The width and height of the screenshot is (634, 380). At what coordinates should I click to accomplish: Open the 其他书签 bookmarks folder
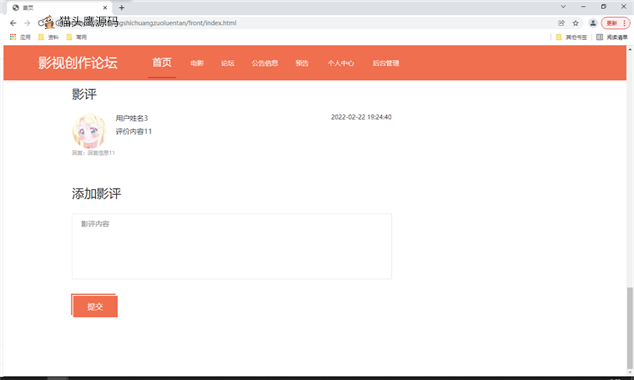tap(571, 37)
